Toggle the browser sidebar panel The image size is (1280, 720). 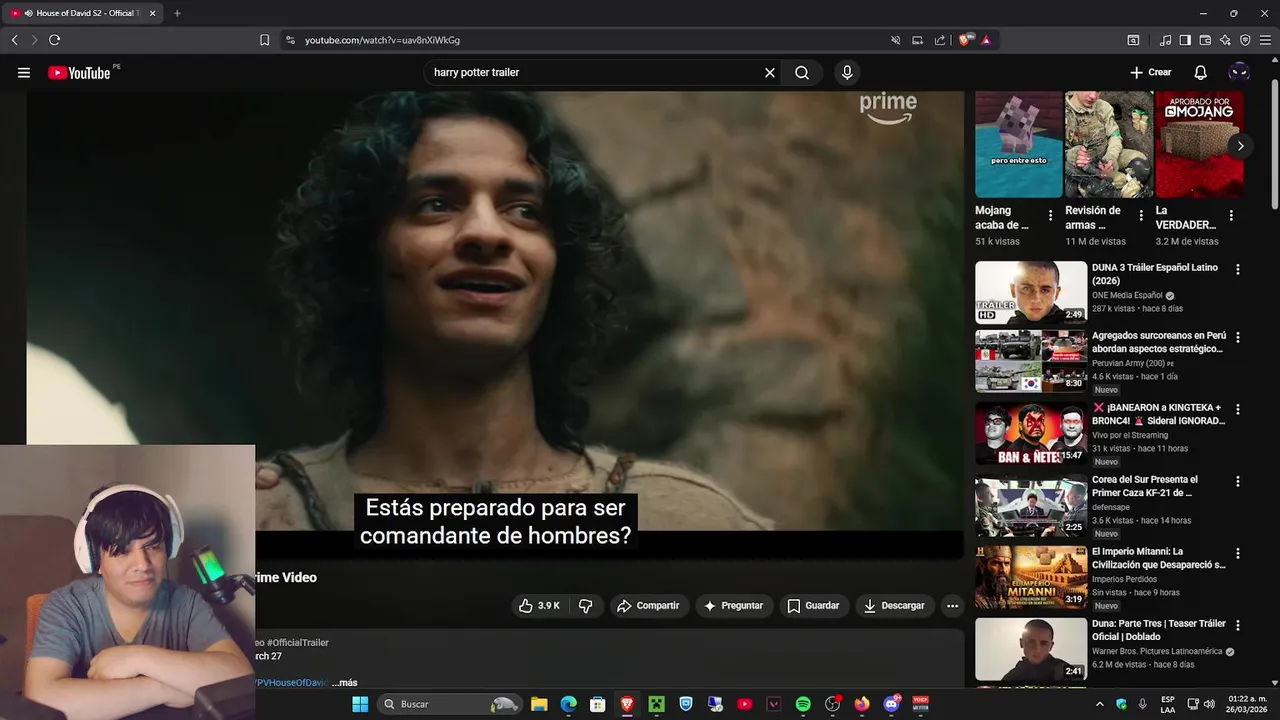pyautogui.click(x=1185, y=40)
